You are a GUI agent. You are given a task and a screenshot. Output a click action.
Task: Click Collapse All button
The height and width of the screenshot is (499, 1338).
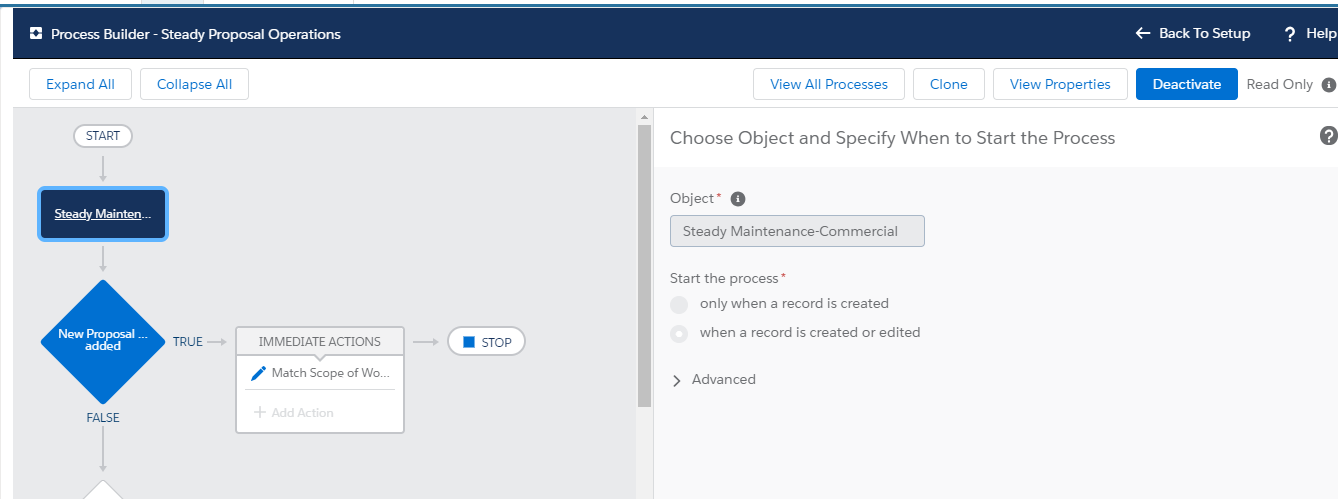point(194,85)
